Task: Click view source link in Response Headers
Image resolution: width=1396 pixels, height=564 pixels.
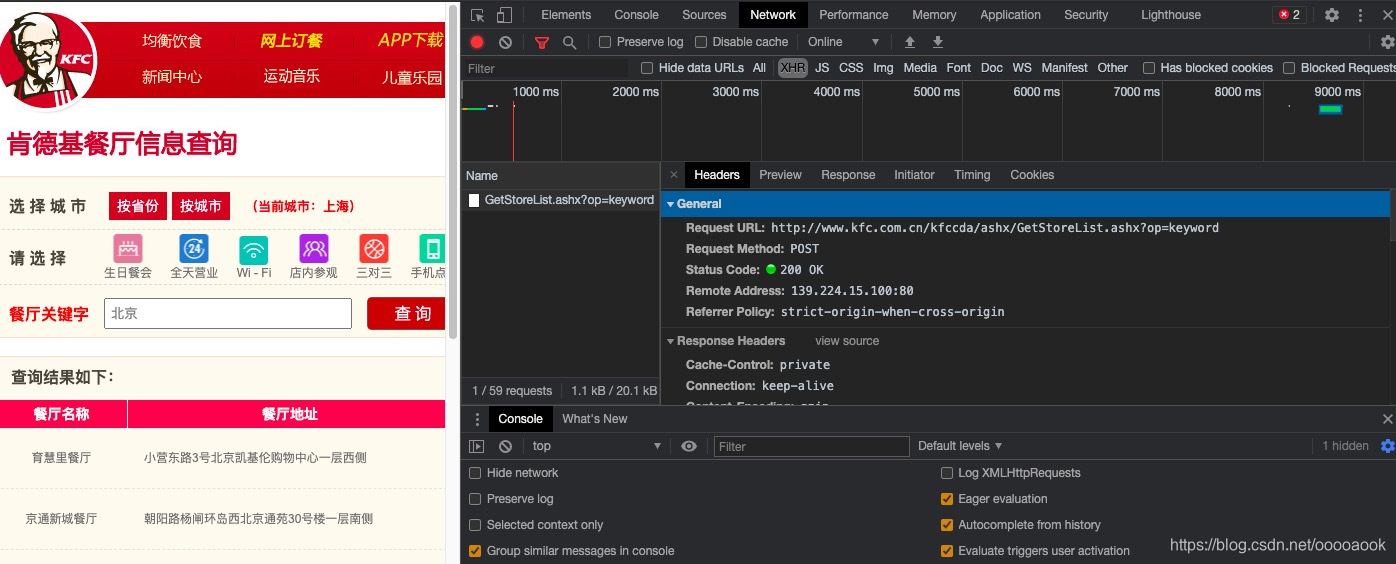Action: (x=847, y=341)
